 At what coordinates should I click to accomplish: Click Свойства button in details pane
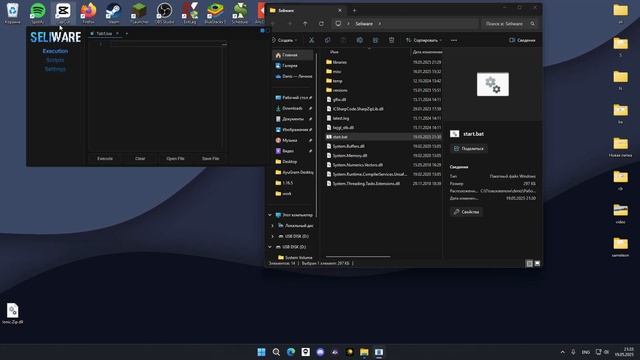466,212
